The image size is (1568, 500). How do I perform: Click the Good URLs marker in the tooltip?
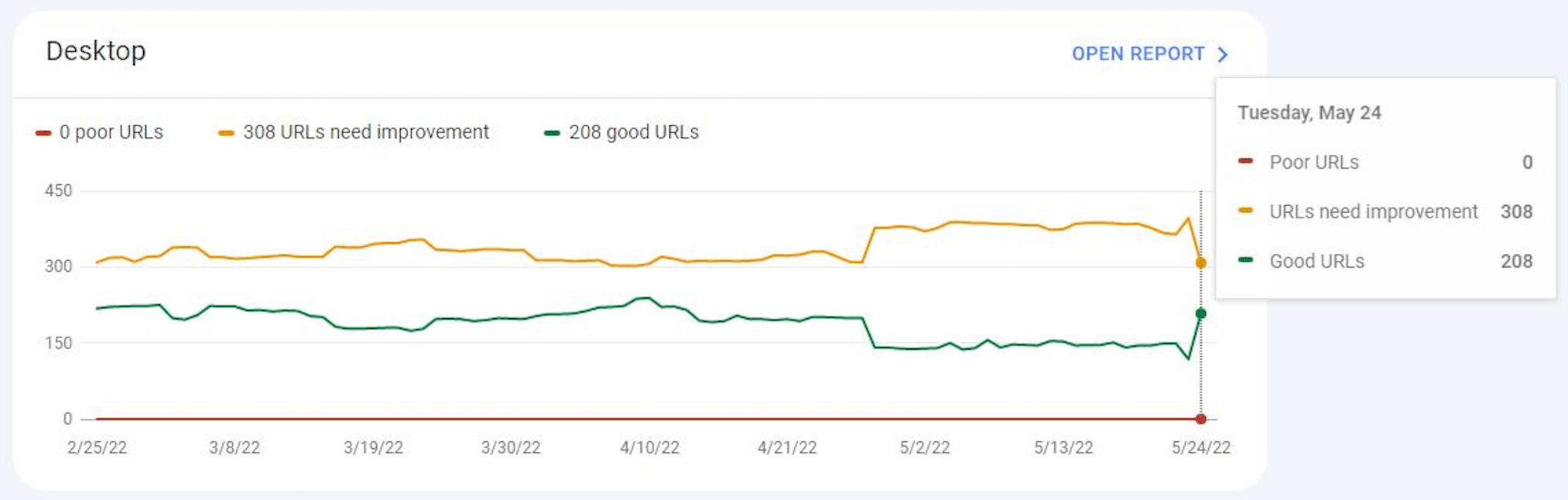(1247, 261)
